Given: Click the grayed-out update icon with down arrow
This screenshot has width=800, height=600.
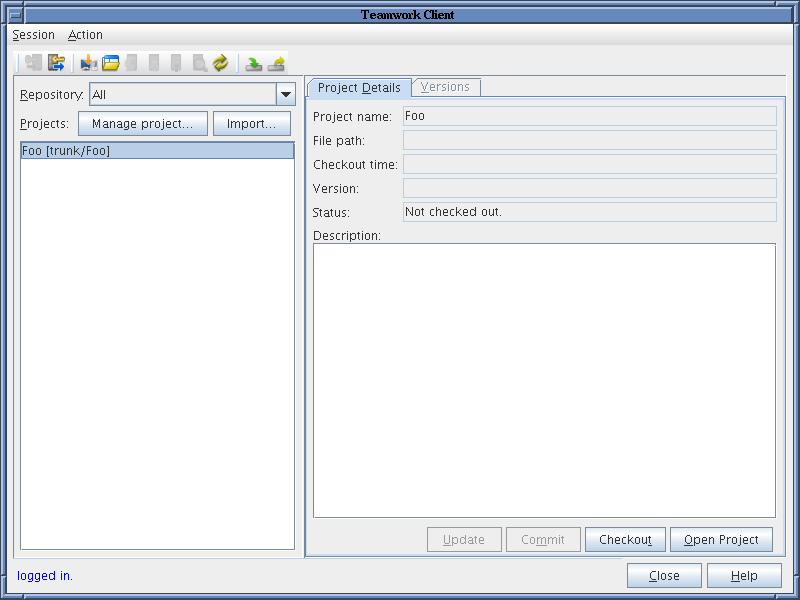Looking at the screenshot, I should (154, 63).
